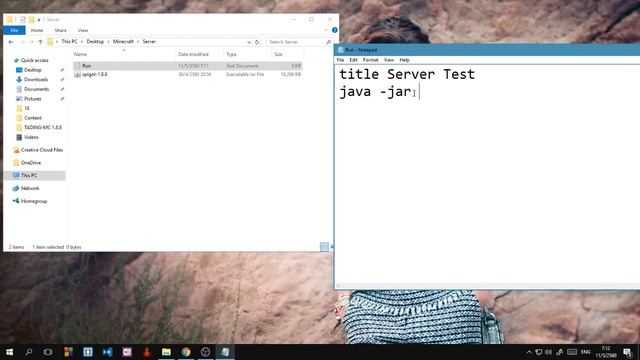Open File tab in Explorer ribbon

click(x=14, y=30)
